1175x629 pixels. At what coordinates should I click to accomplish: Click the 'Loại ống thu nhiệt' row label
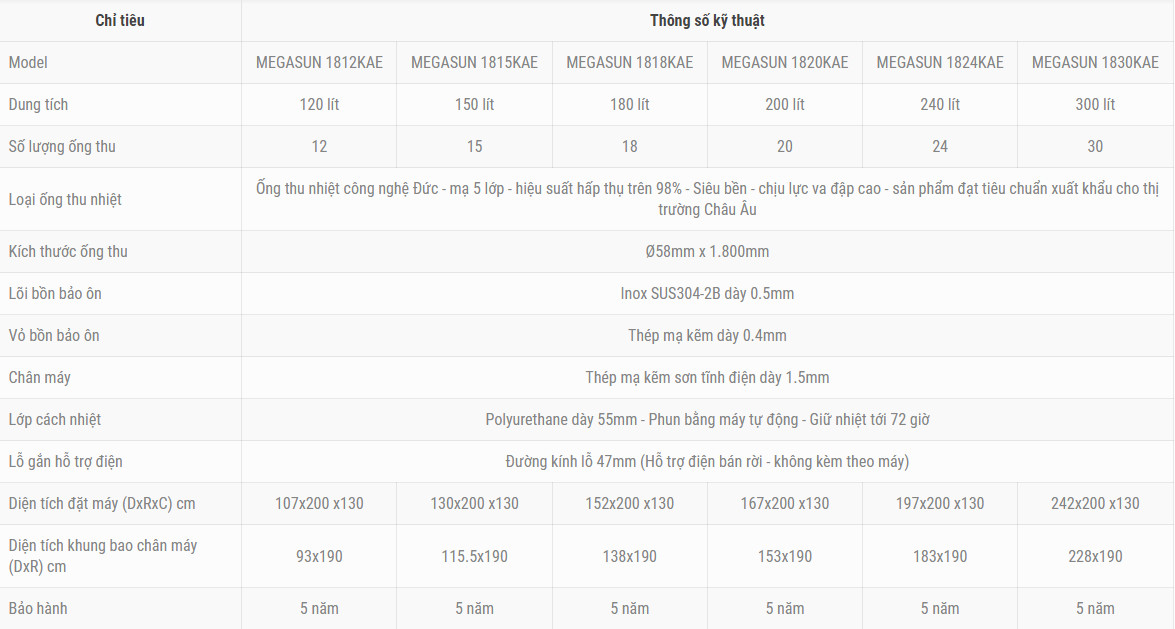tap(65, 199)
